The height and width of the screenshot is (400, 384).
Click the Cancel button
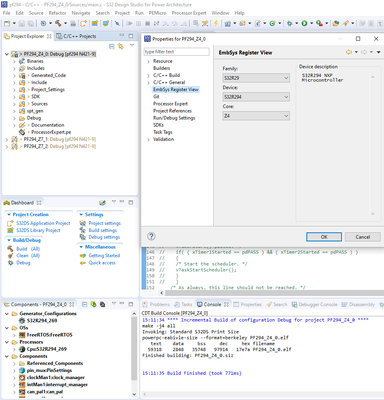click(363, 237)
